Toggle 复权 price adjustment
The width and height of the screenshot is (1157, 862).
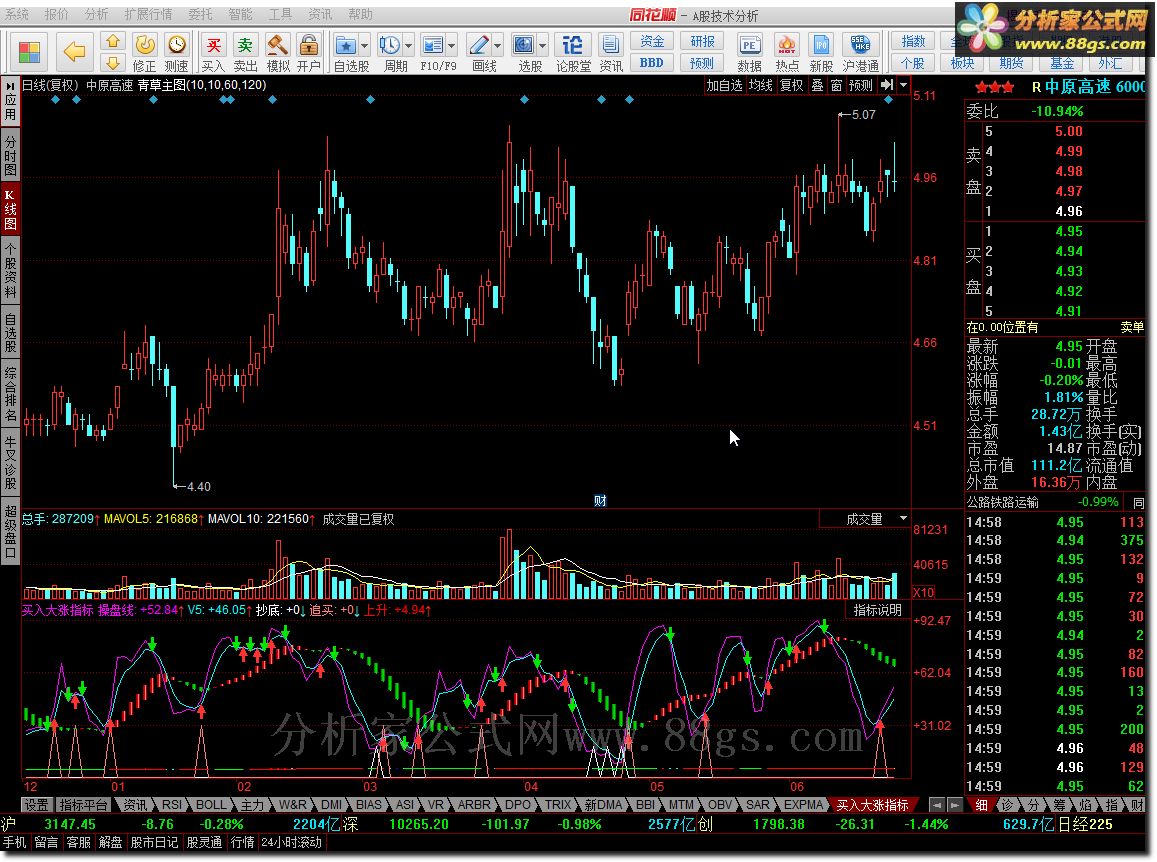point(792,86)
